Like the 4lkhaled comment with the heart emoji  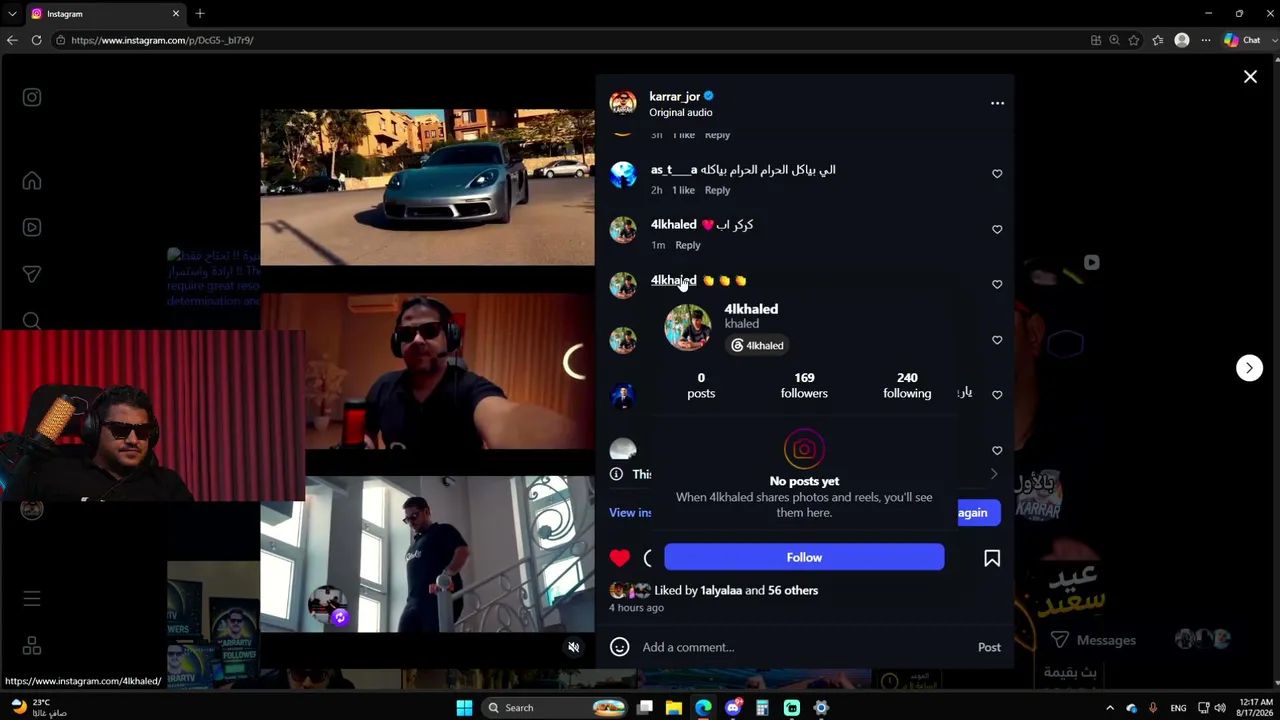pyautogui.click(x=997, y=229)
